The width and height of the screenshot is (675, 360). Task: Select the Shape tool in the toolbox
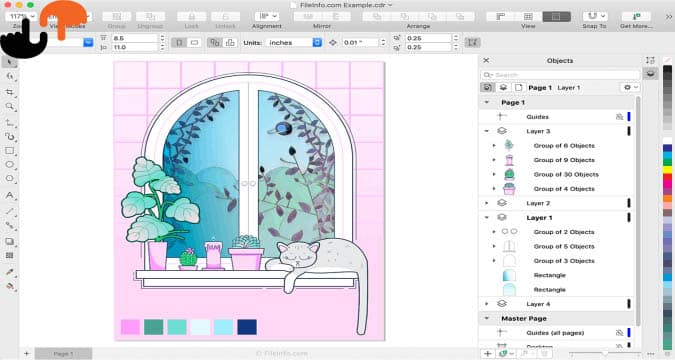(x=9, y=77)
